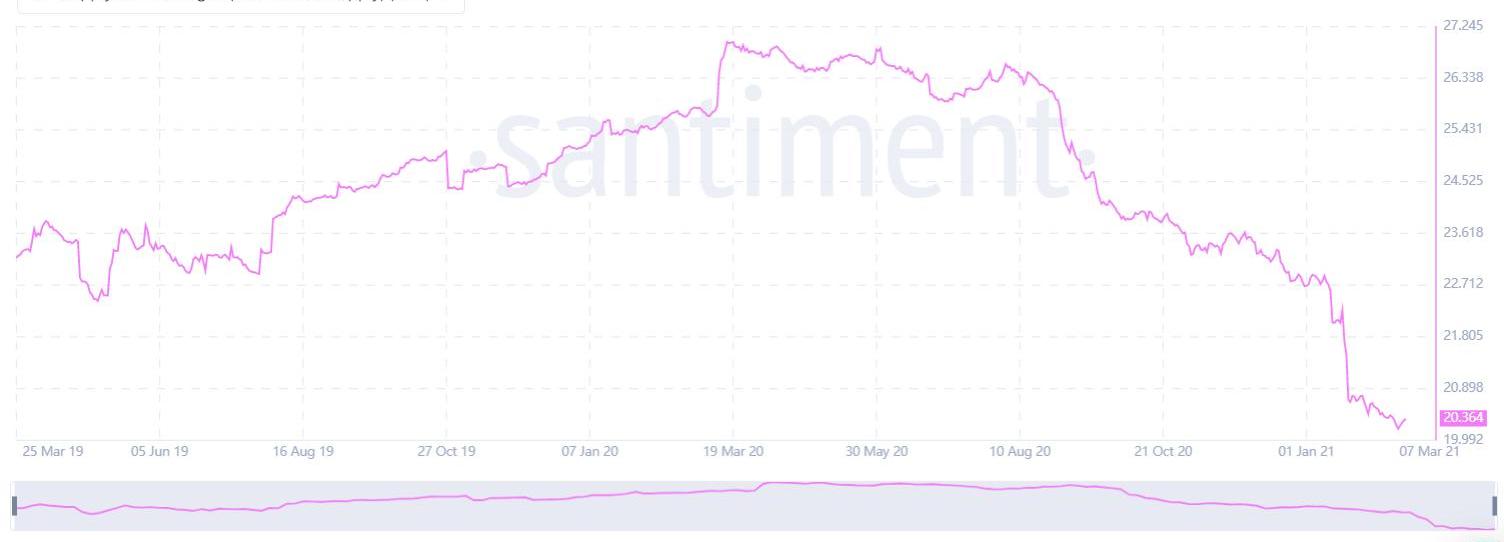Click the 05 Jun 19 date label
The height and width of the screenshot is (542, 1504).
tap(160, 452)
